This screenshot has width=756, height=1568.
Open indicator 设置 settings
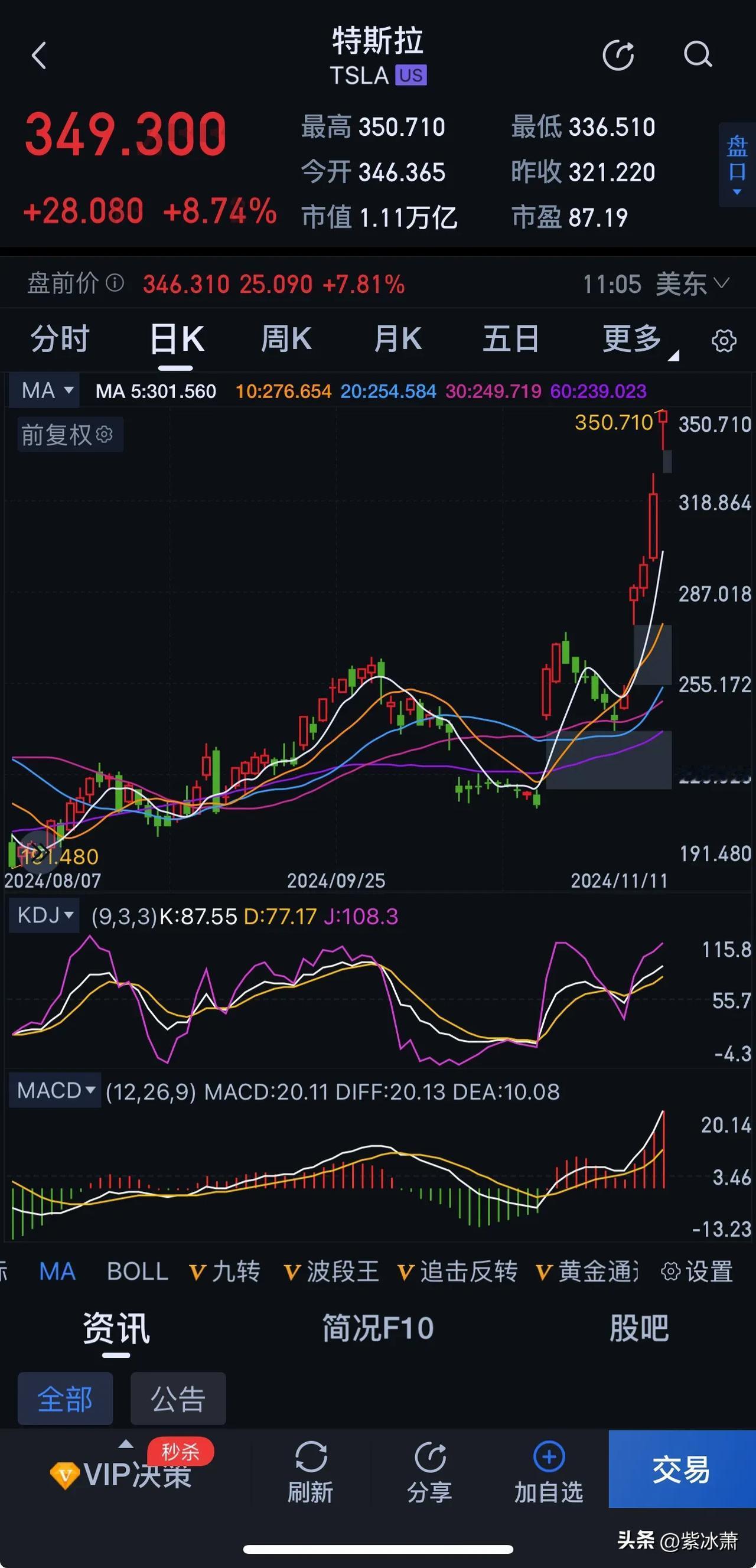(x=697, y=1272)
